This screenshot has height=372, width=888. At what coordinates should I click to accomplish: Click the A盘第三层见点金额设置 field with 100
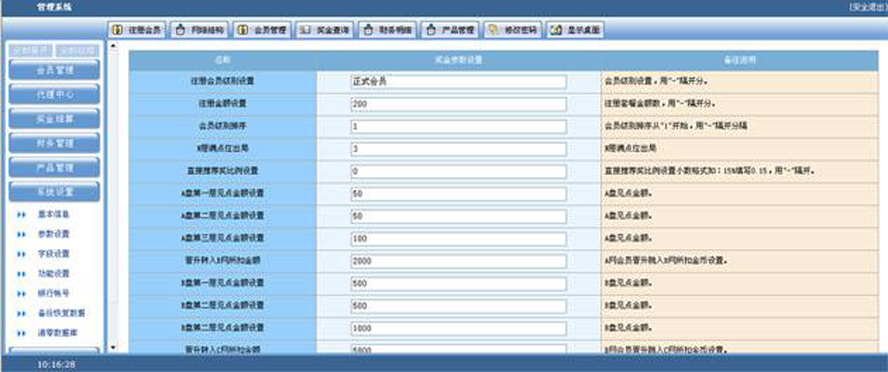tap(458, 239)
